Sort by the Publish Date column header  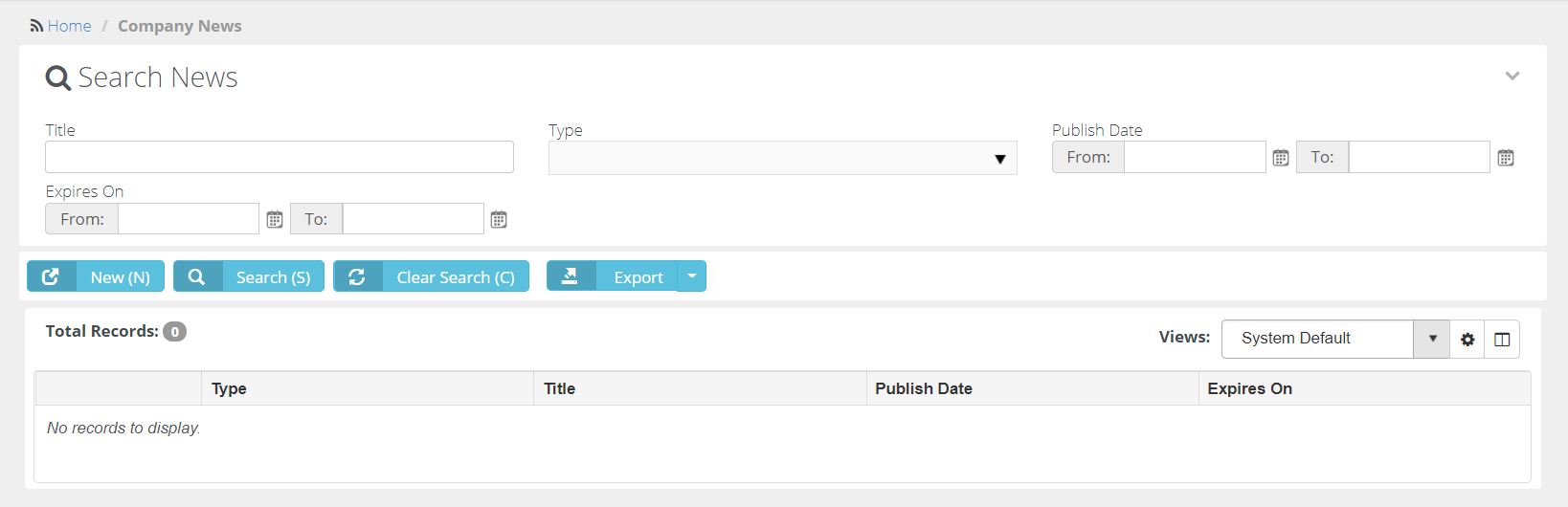pos(924,388)
